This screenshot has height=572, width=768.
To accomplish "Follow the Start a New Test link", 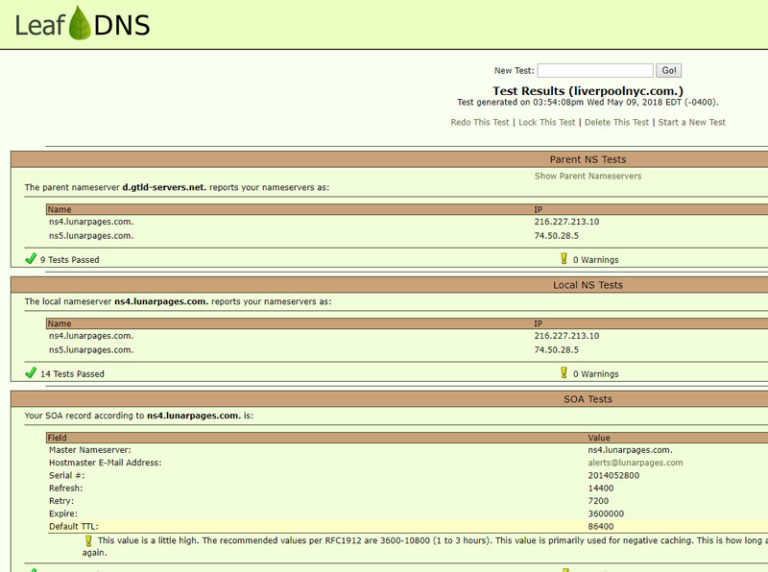I will [691, 122].
